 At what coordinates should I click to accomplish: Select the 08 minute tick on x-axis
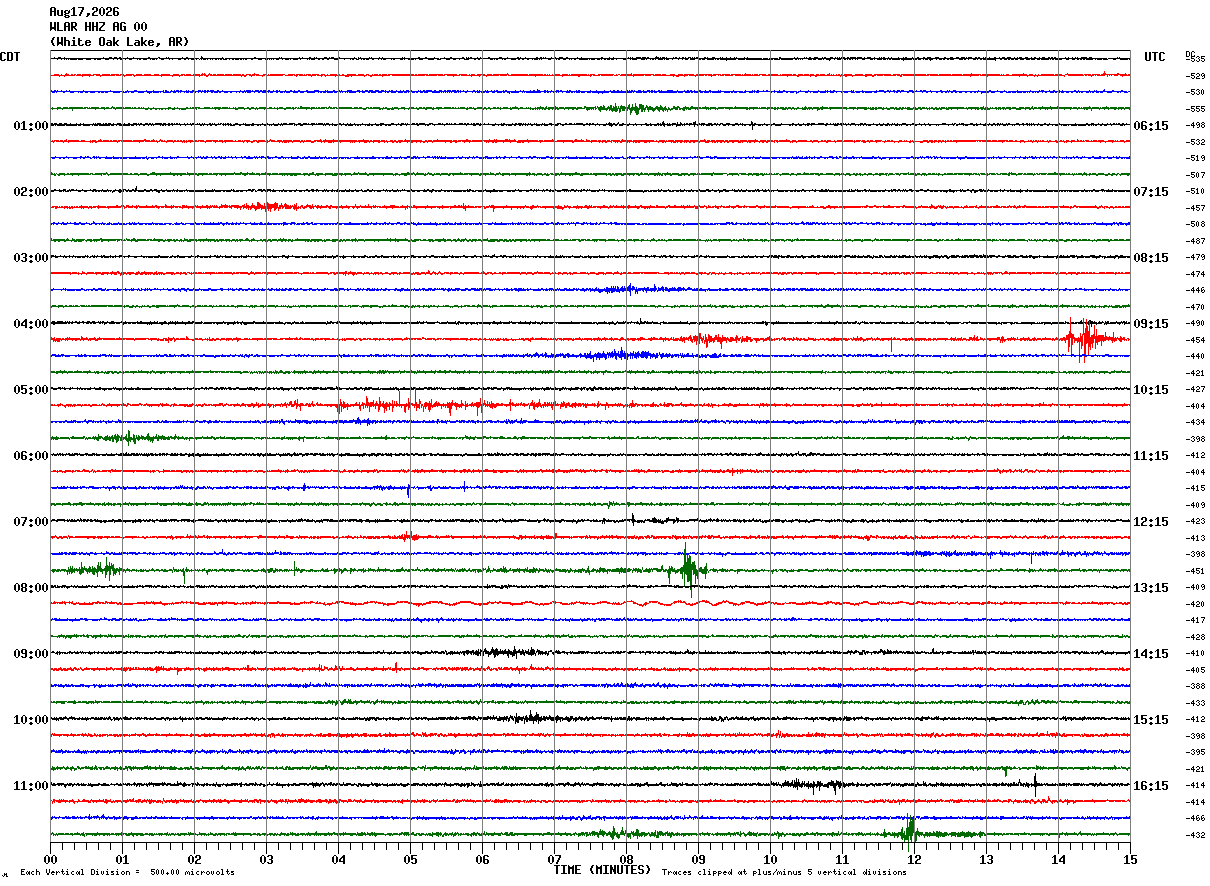pyautogui.click(x=626, y=859)
